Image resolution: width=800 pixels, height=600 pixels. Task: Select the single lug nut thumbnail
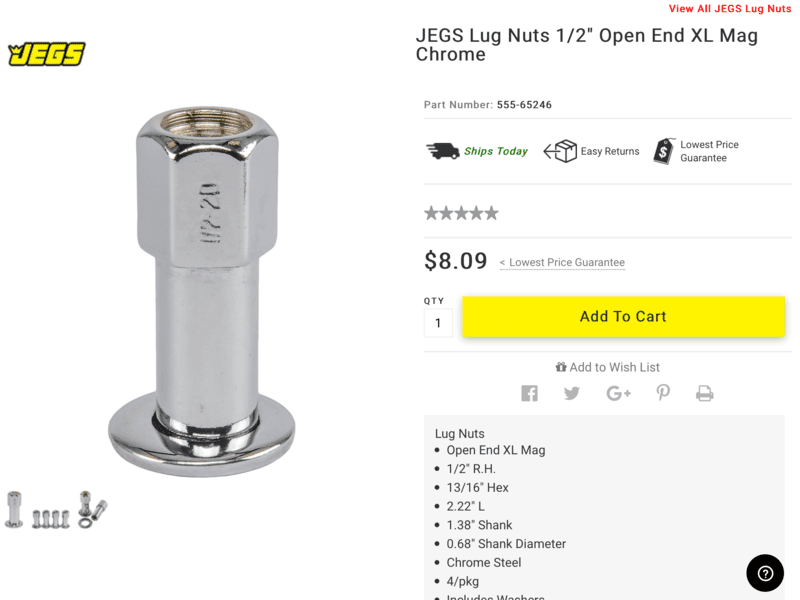pyautogui.click(x=14, y=509)
